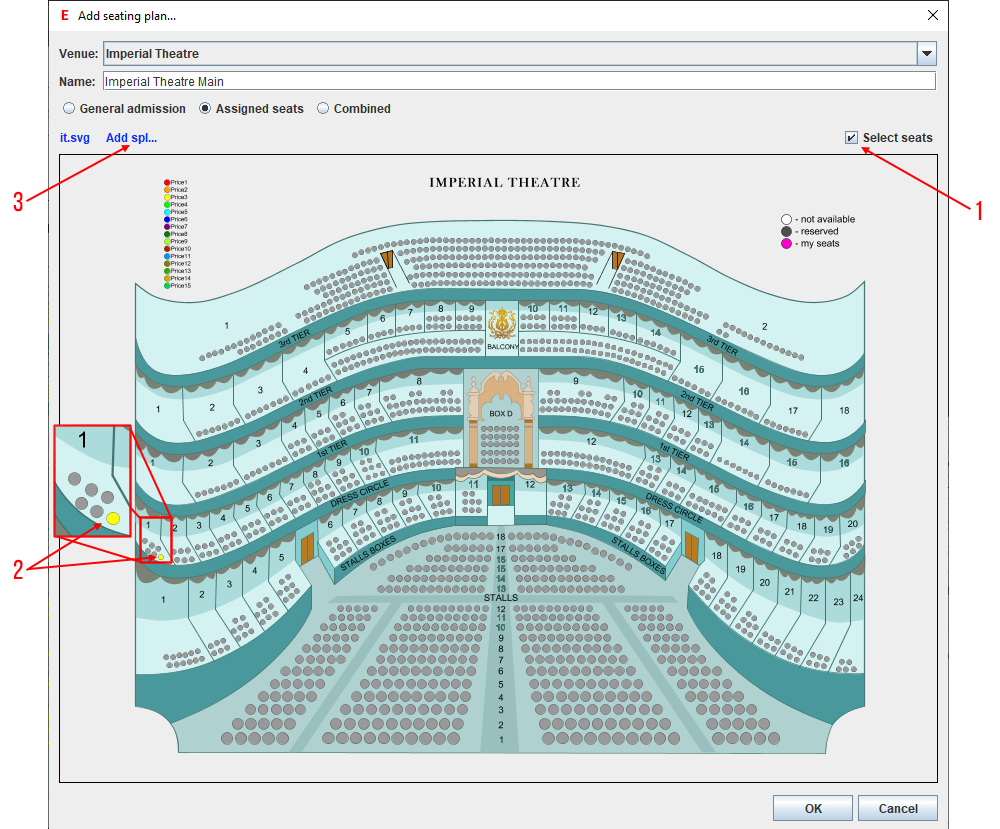Click the Price15 emerald color swatch
Screen dimensions: 1000x829
coord(167,285)
